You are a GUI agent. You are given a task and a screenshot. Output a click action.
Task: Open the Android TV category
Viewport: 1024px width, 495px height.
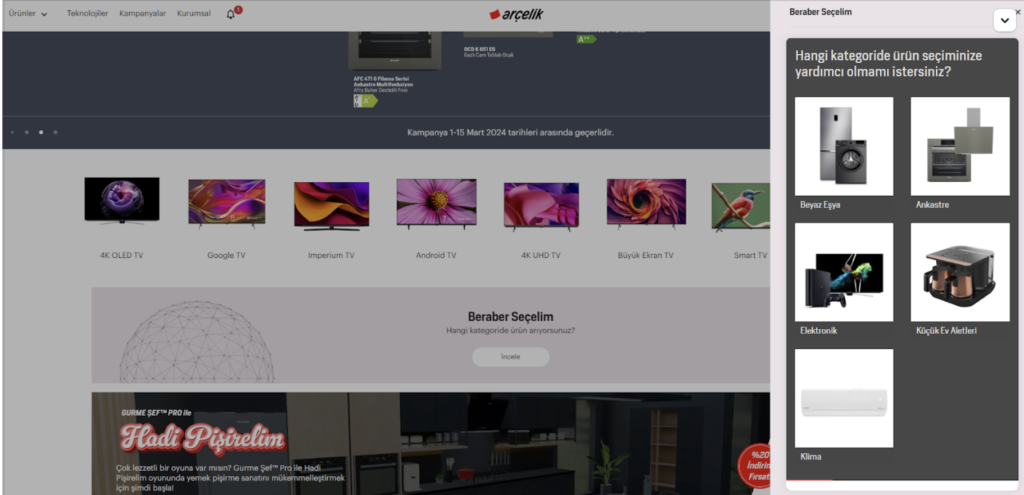coord(436,219)
